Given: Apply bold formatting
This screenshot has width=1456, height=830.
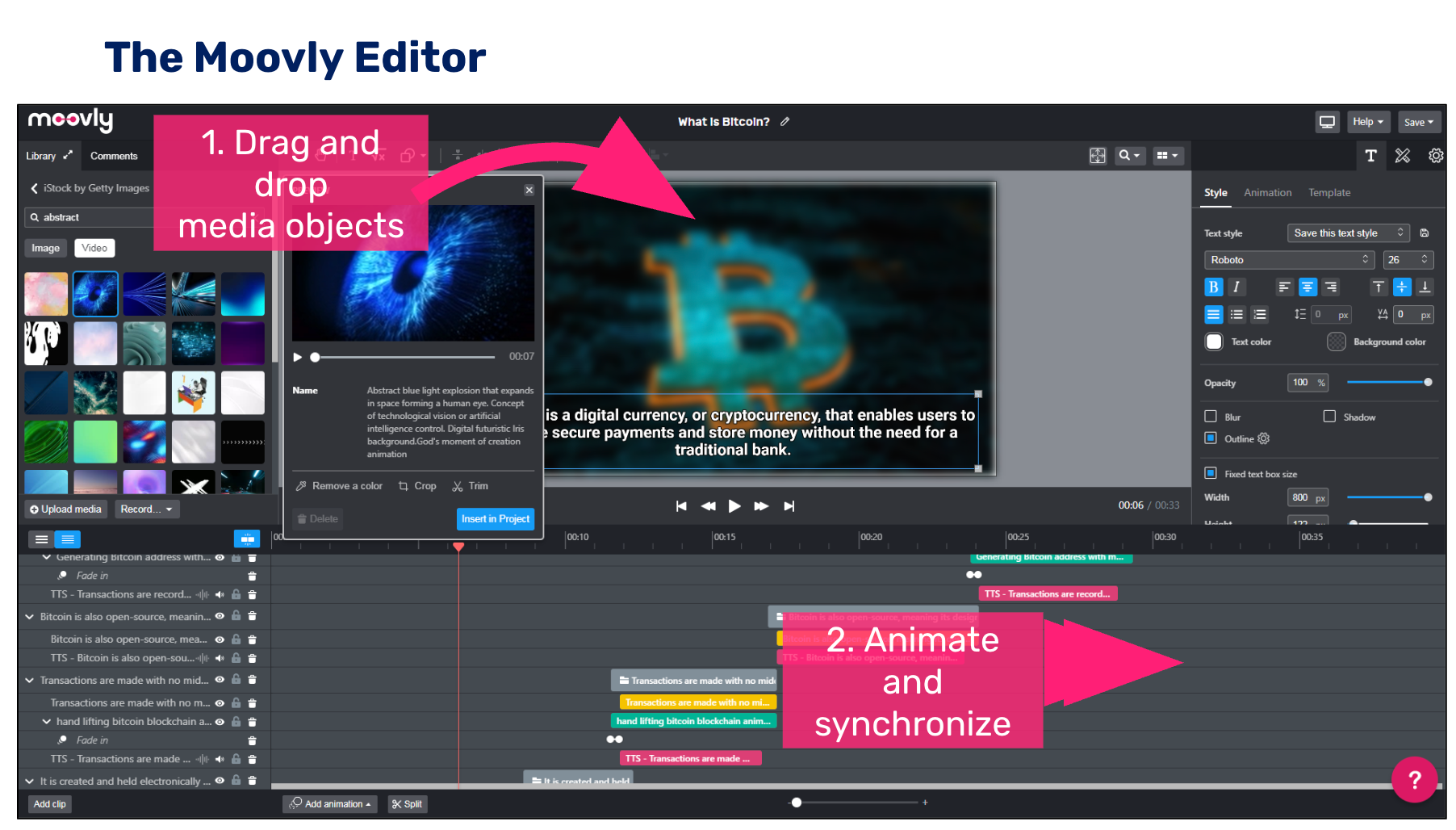Looking at the screenshot, I should (x=1213, y=287).
